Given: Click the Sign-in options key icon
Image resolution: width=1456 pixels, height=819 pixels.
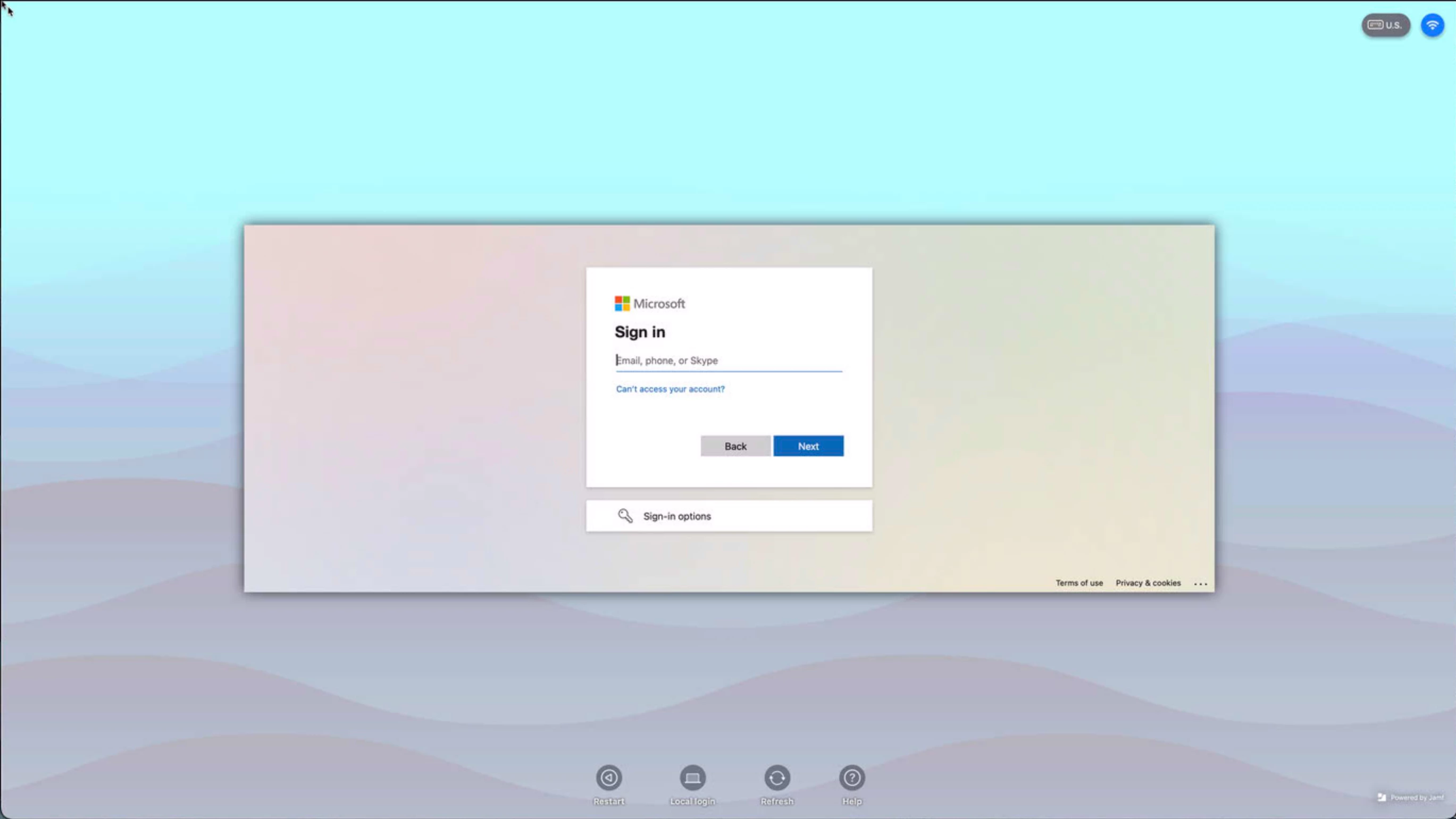Looking at the screenshot, I should tap(624, 515).
